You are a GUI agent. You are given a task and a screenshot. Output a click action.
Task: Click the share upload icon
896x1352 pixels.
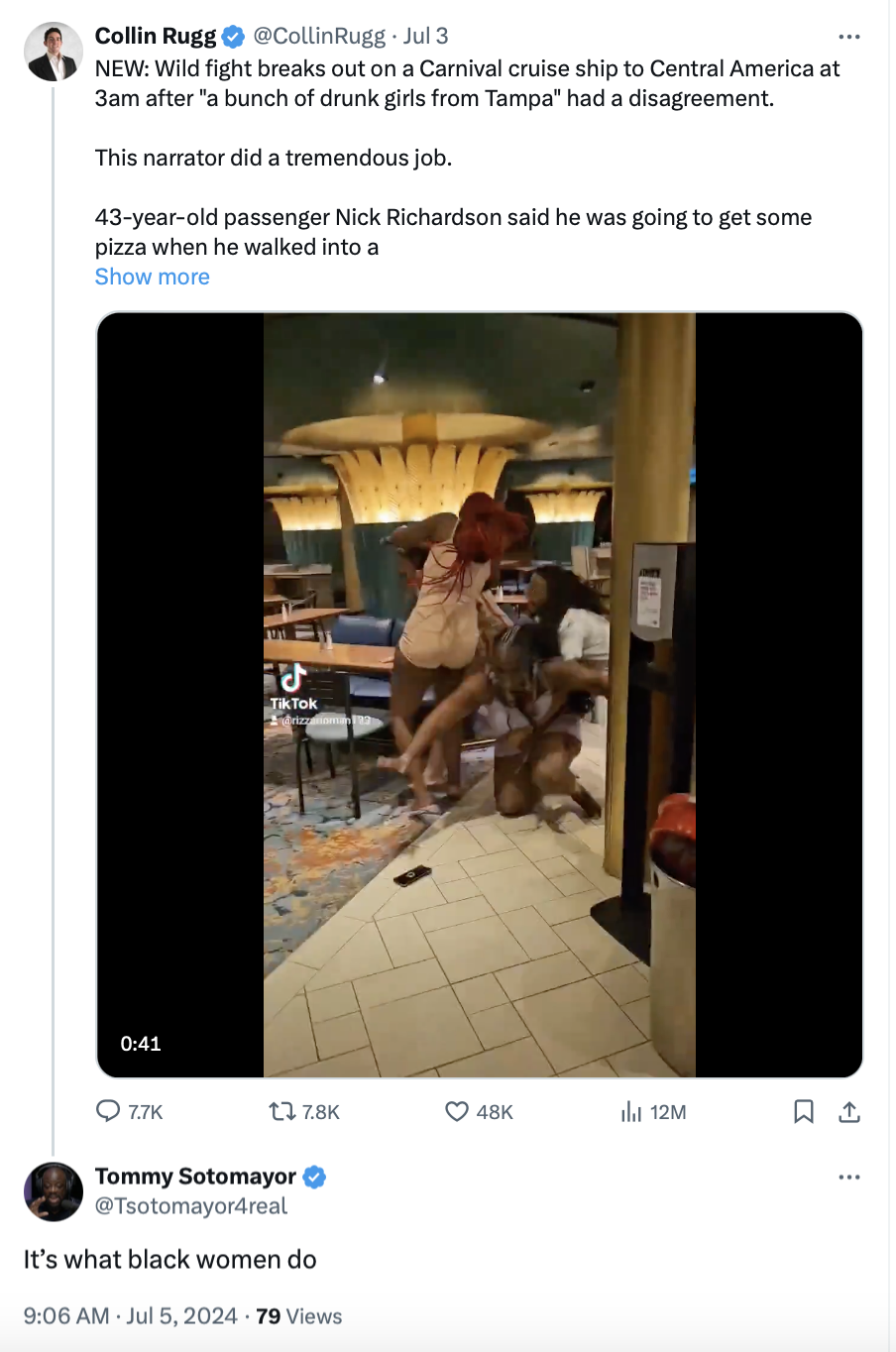tap(849, 1111)
